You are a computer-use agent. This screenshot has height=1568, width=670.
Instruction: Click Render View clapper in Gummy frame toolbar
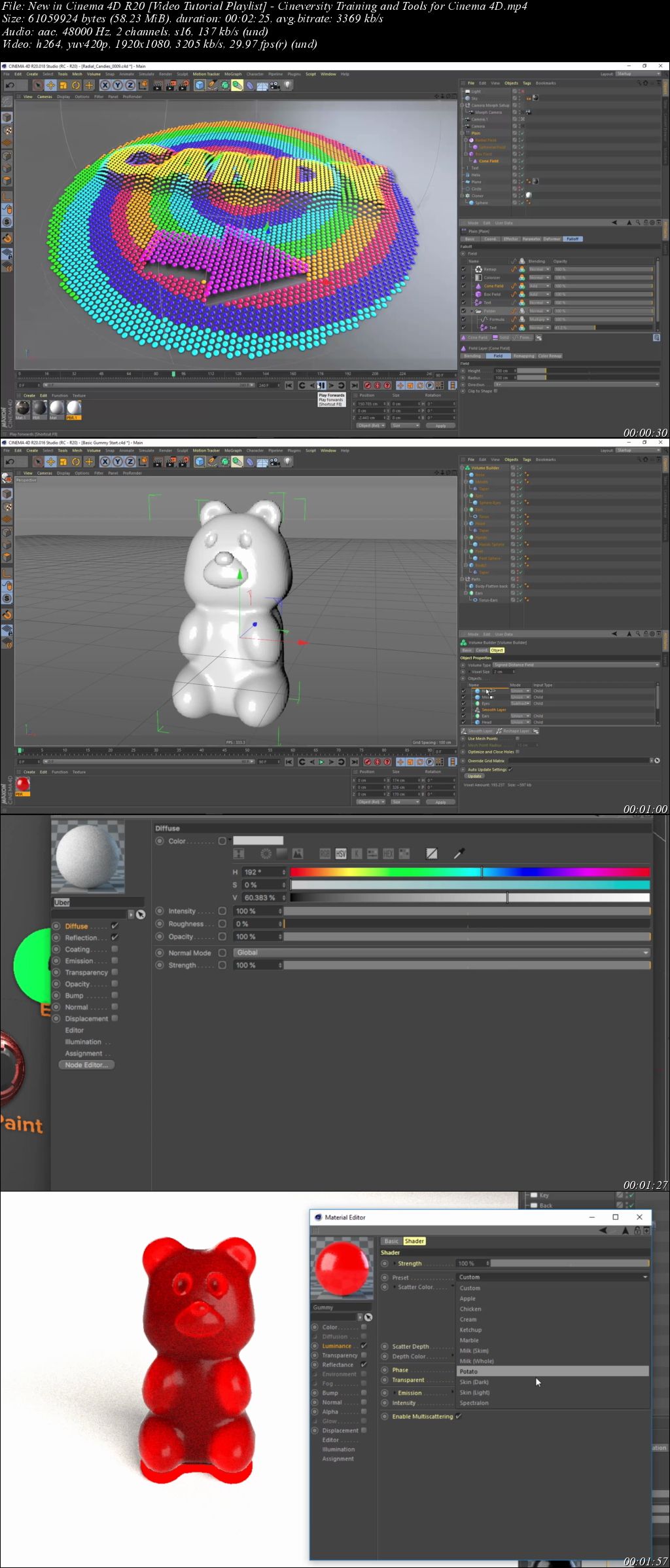click(158, 462)
